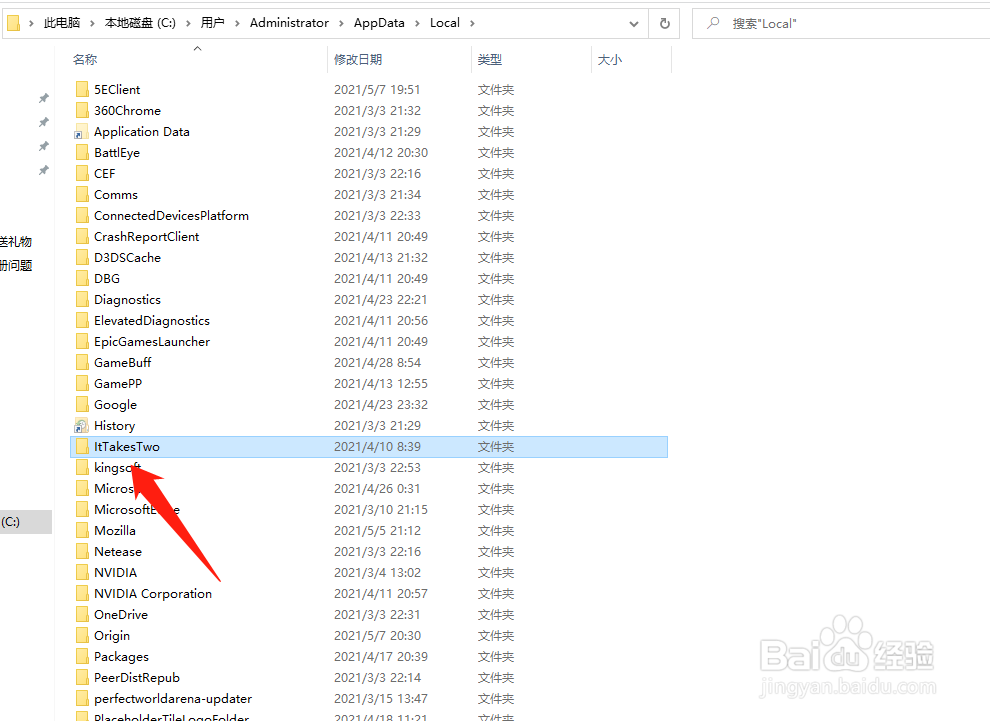Viewport: 990px width, 721px height.
Task: Navigate to Administrator in the breadcrumb
Action: pos(289,23)
